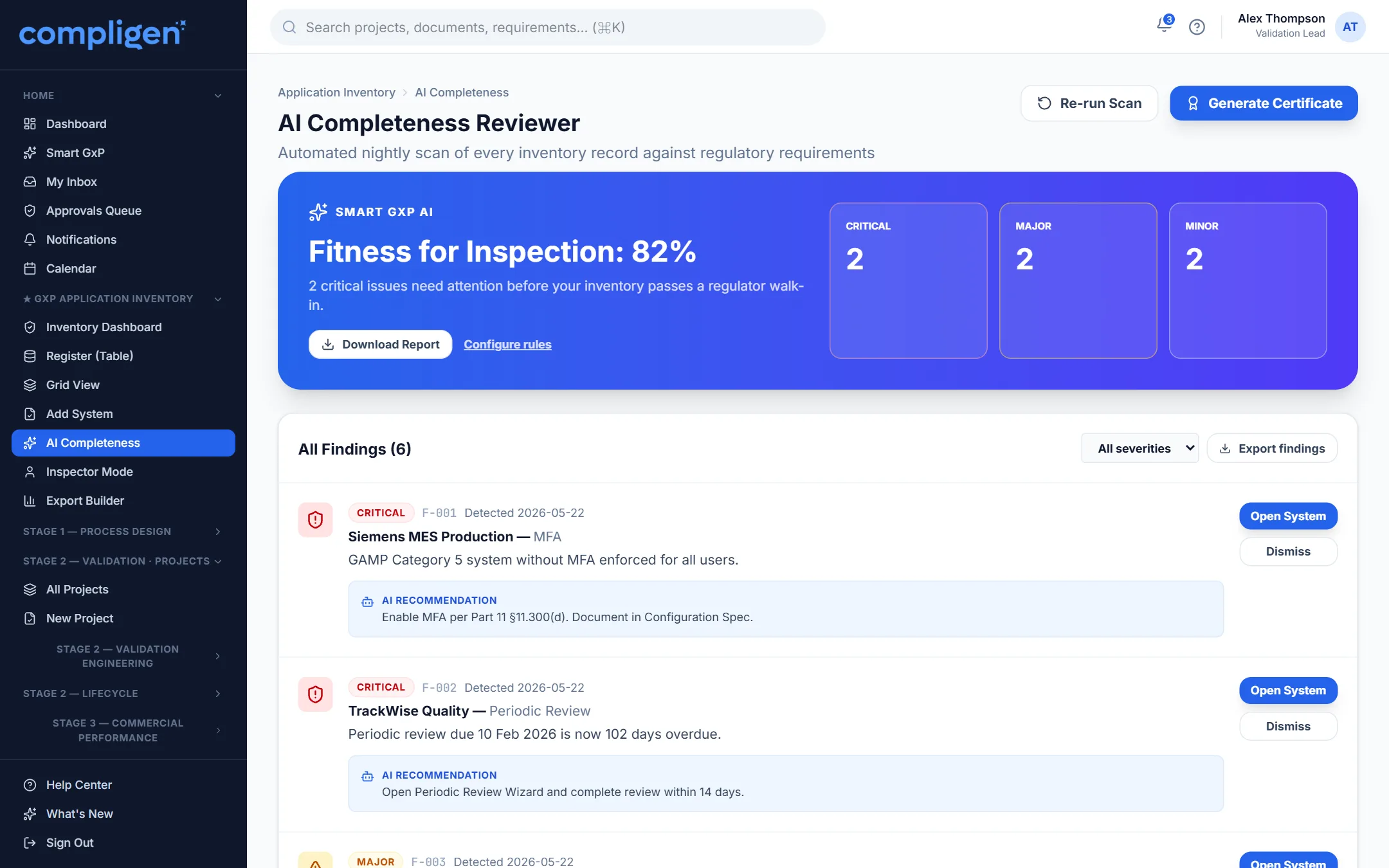This screenshot has height=868, width=1389.
Task: Click the MINOR count card
Action: (x=1248, y=280)
